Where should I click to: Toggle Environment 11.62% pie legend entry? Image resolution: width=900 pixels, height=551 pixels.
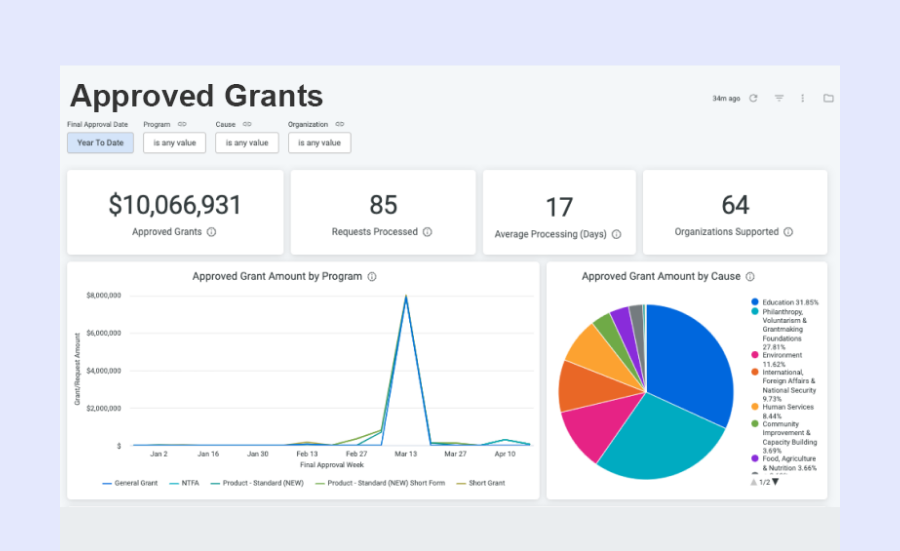tap(777, 360)
